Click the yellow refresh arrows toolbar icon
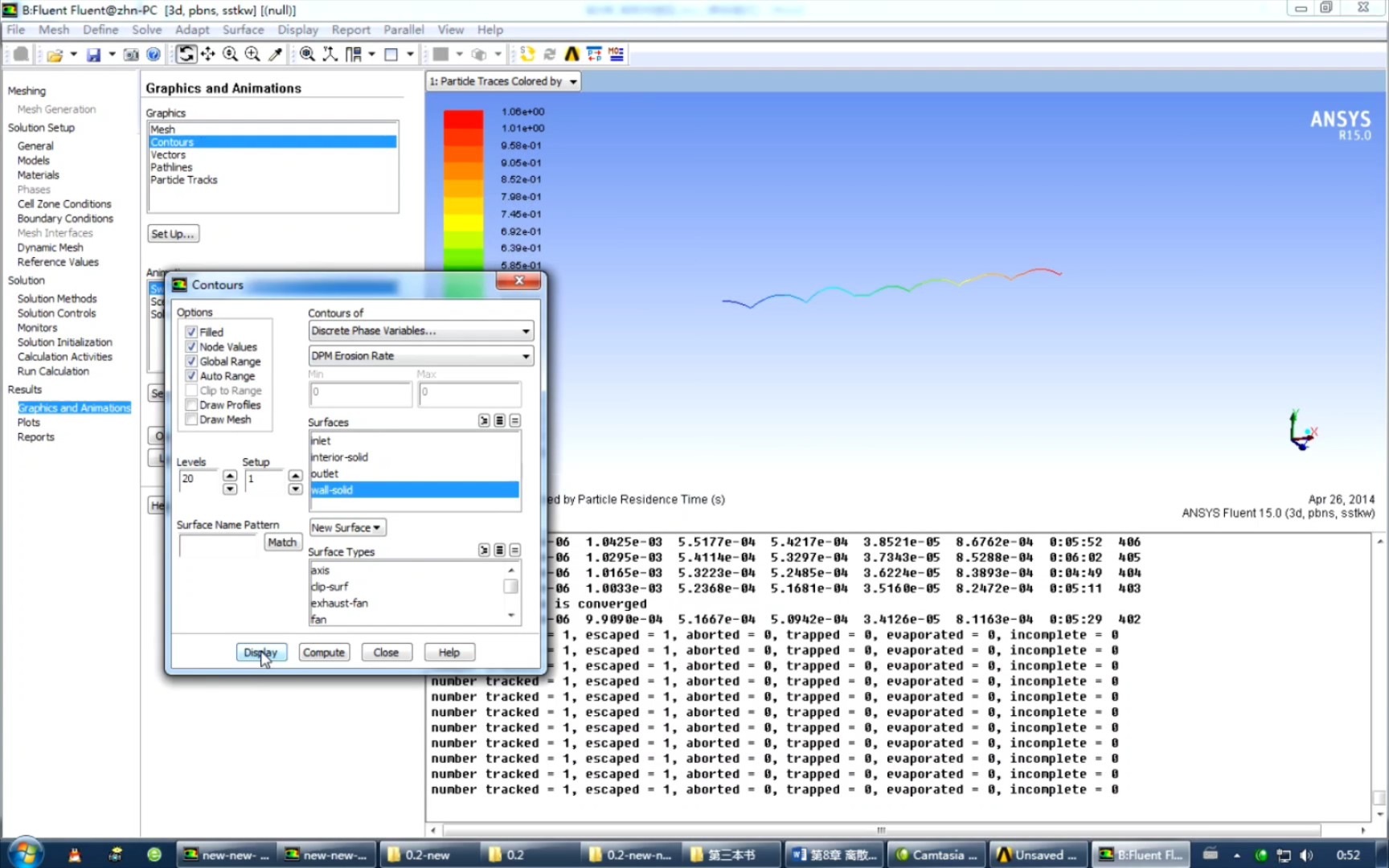 [527, 54]
